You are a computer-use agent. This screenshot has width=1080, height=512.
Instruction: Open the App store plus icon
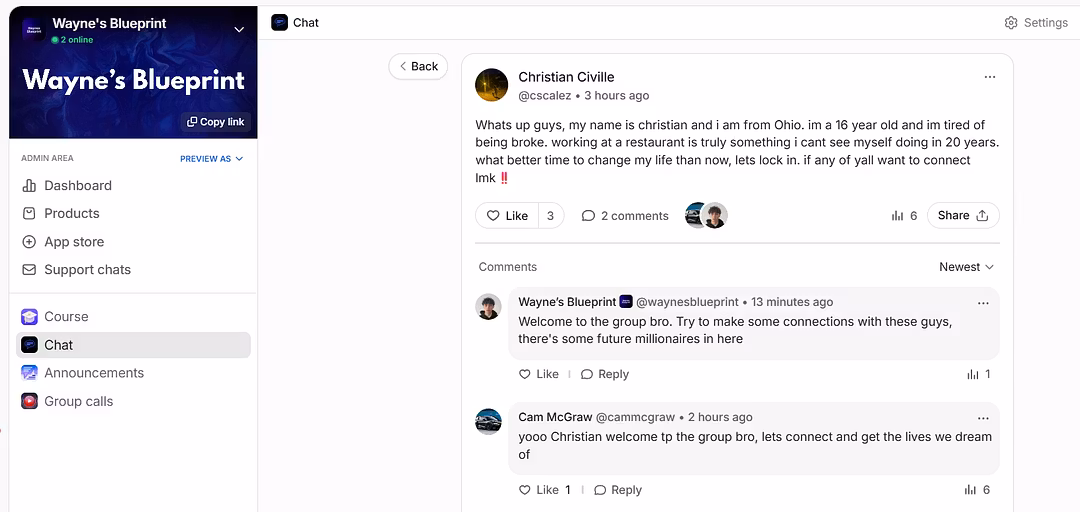point(29,242)
